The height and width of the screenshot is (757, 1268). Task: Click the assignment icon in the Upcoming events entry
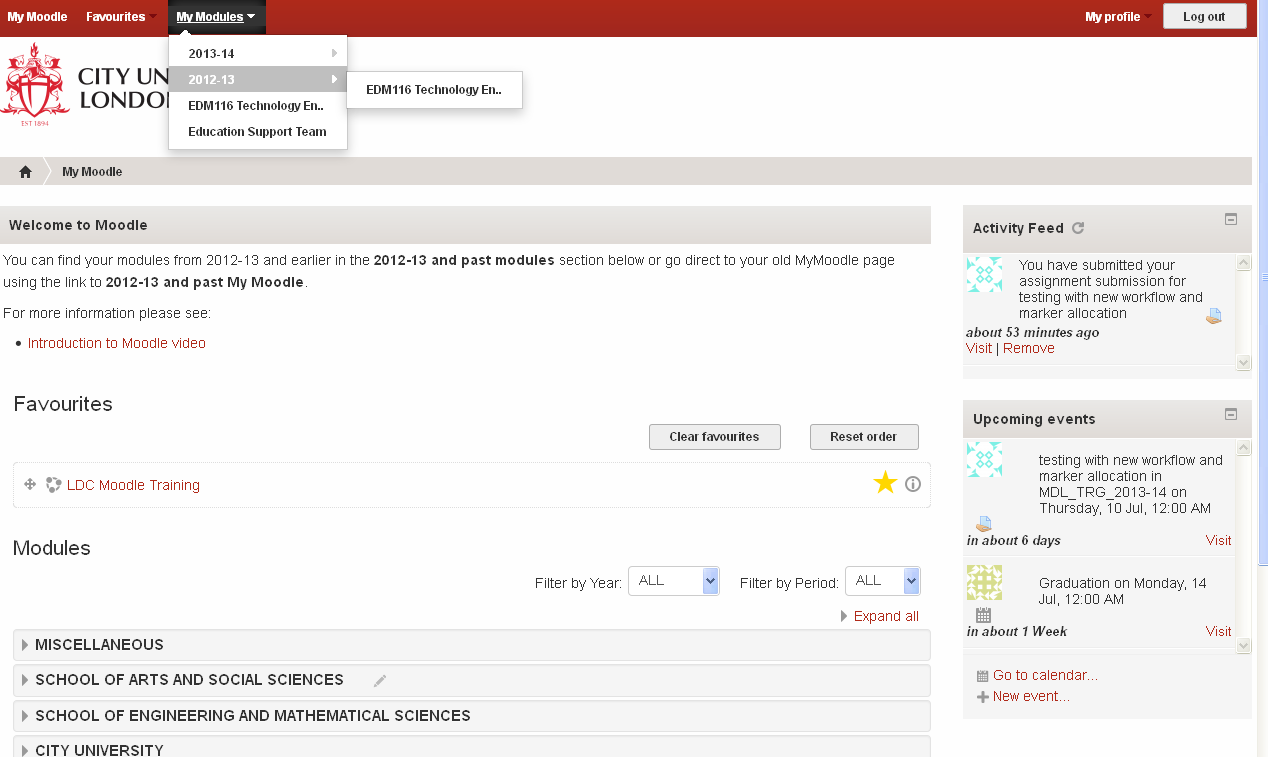tap(984, 524)
